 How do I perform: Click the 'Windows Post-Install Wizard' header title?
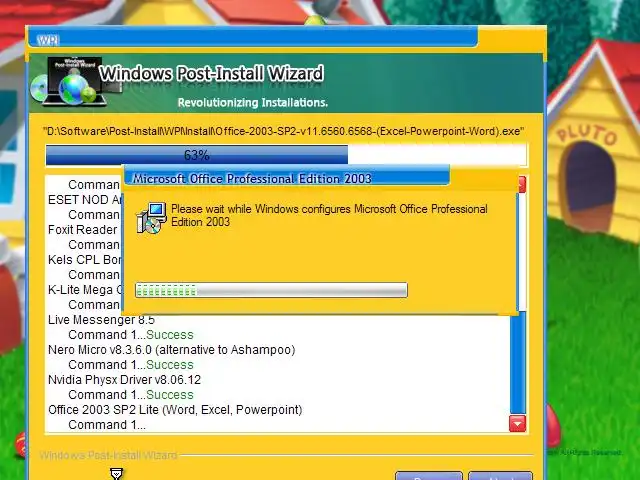(211, 73)
